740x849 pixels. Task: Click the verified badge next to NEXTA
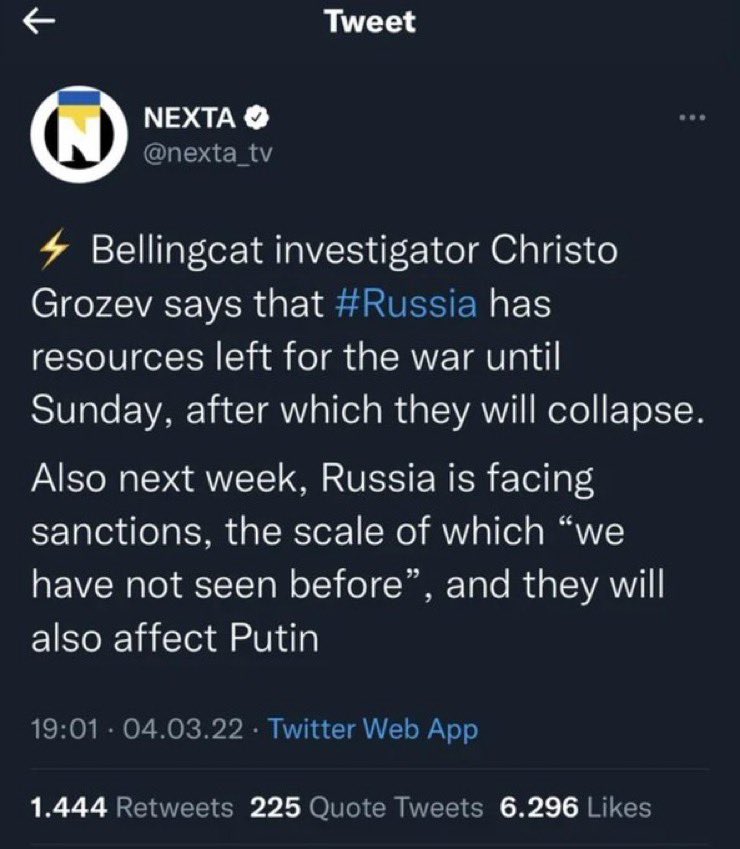click(x=258, y=118)
